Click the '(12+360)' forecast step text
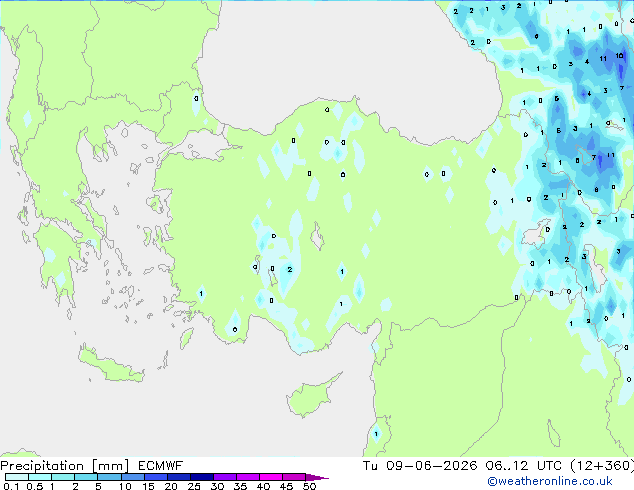Image resolution: width=634 pixels, height=490 pixels. pos(602,466)
